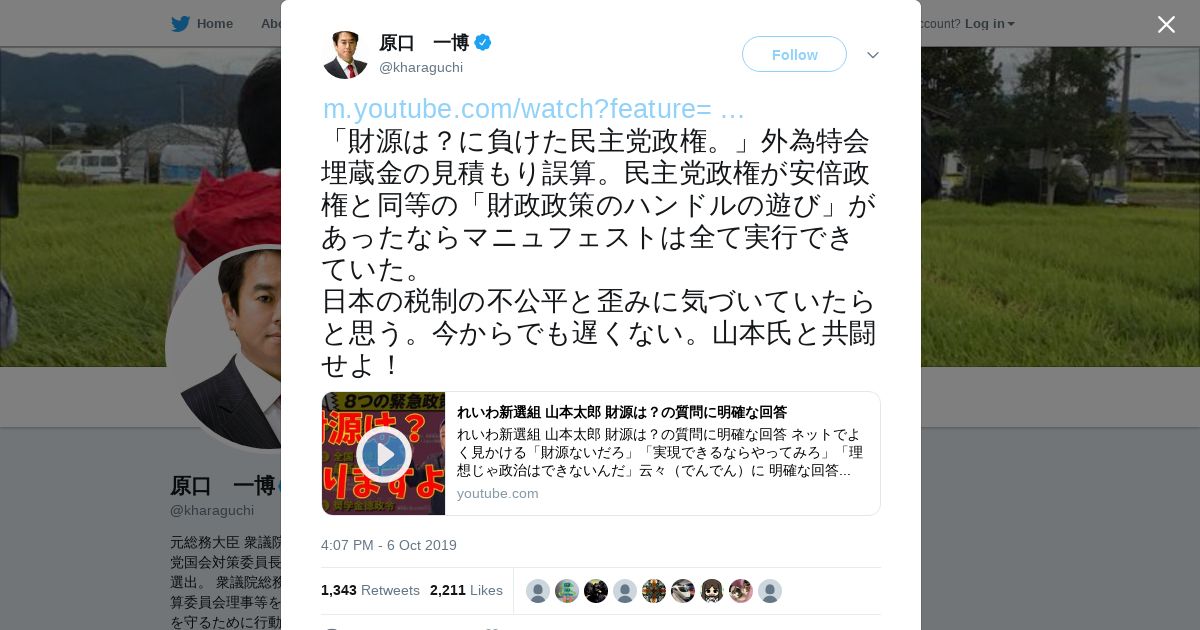This screenshot has height=630, width=1200.
Task: Close the tweet overlay with X
Action: (1166, 24)
